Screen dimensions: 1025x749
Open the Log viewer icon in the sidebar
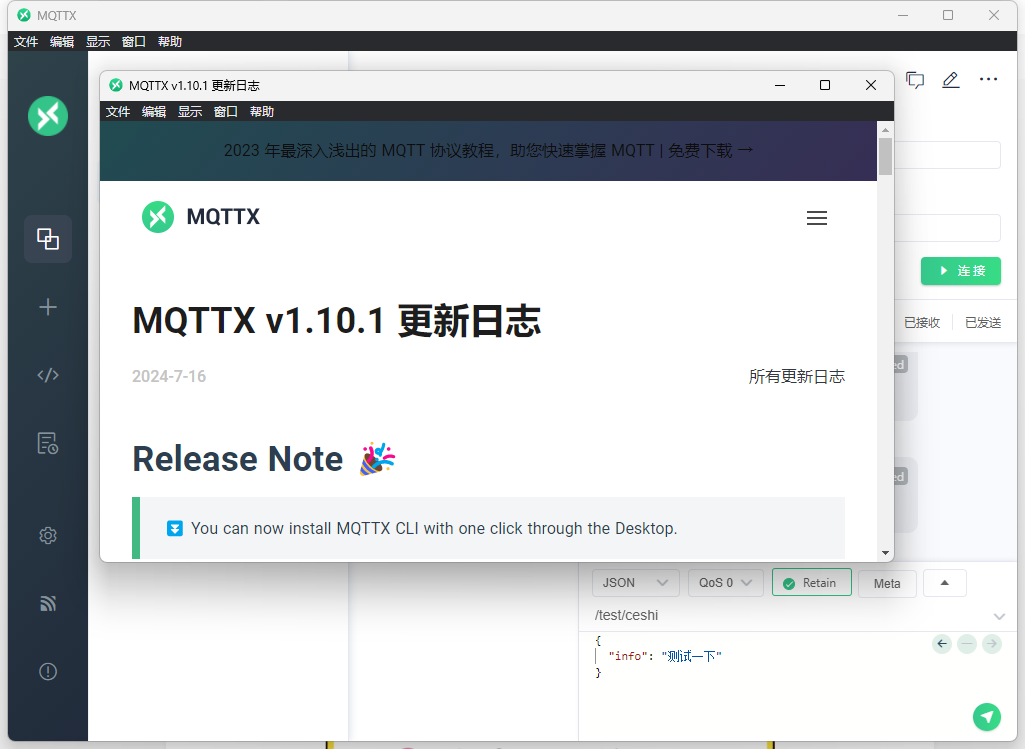(47, 443)
